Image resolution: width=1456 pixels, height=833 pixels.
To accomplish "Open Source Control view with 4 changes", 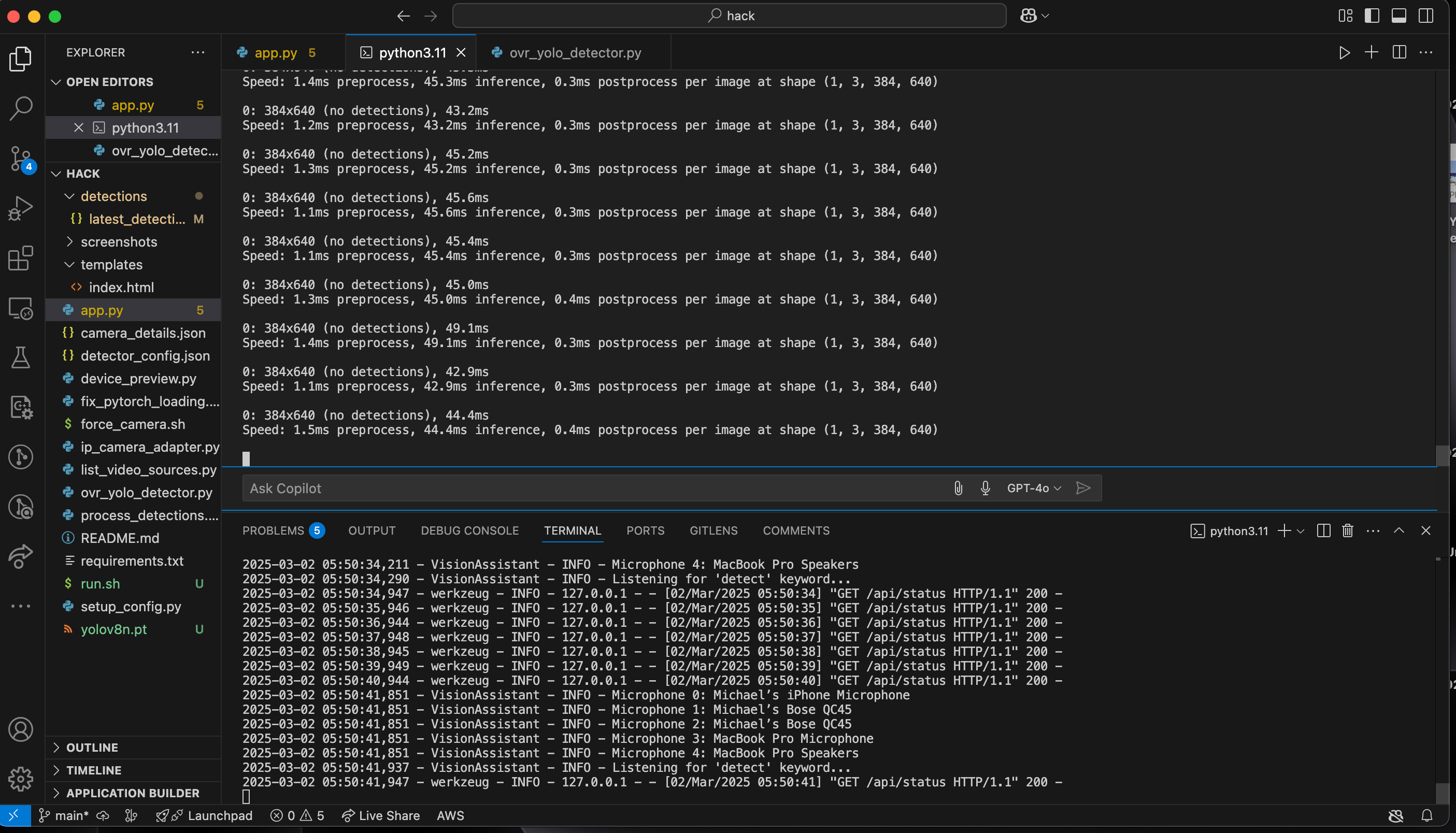I will coord(21,159).
